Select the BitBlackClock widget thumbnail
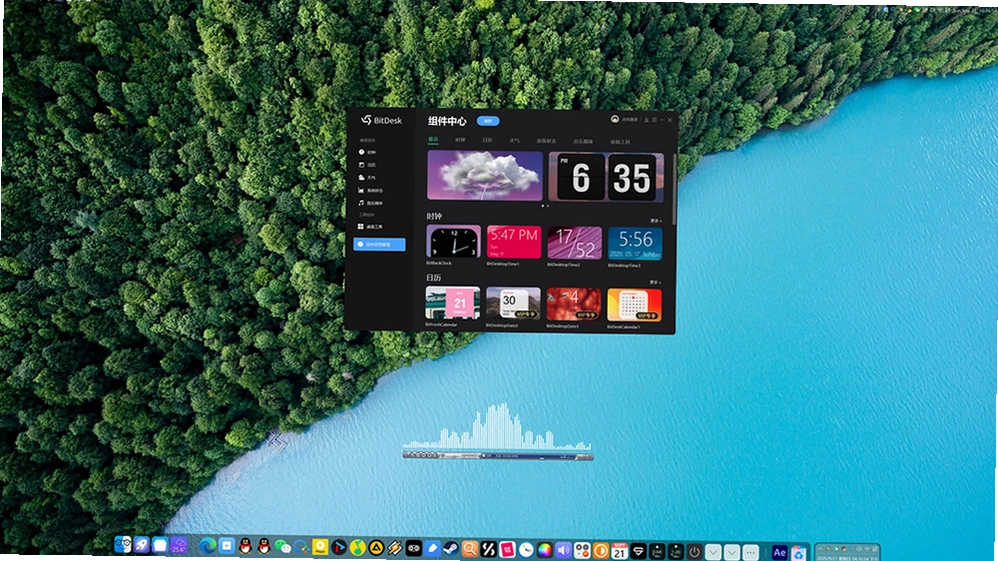 pos(453,242)
